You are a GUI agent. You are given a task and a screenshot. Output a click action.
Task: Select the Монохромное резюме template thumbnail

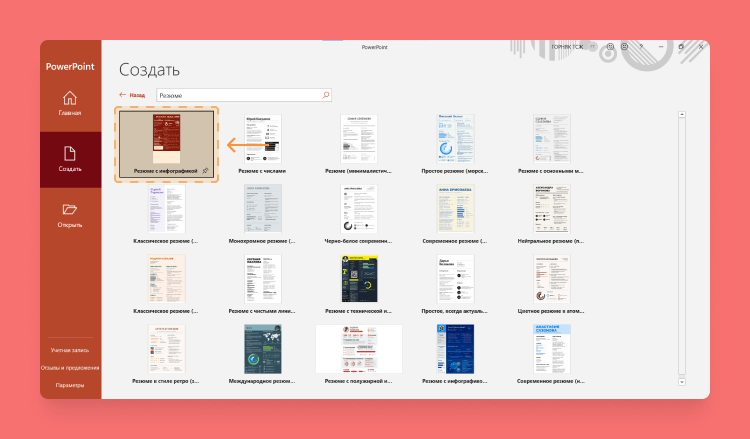[263, 209]
